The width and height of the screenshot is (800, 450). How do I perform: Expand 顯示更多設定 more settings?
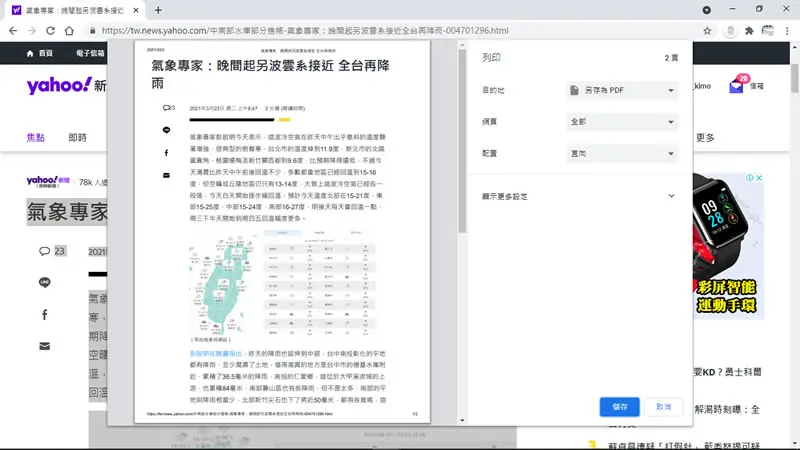[579, 196]
